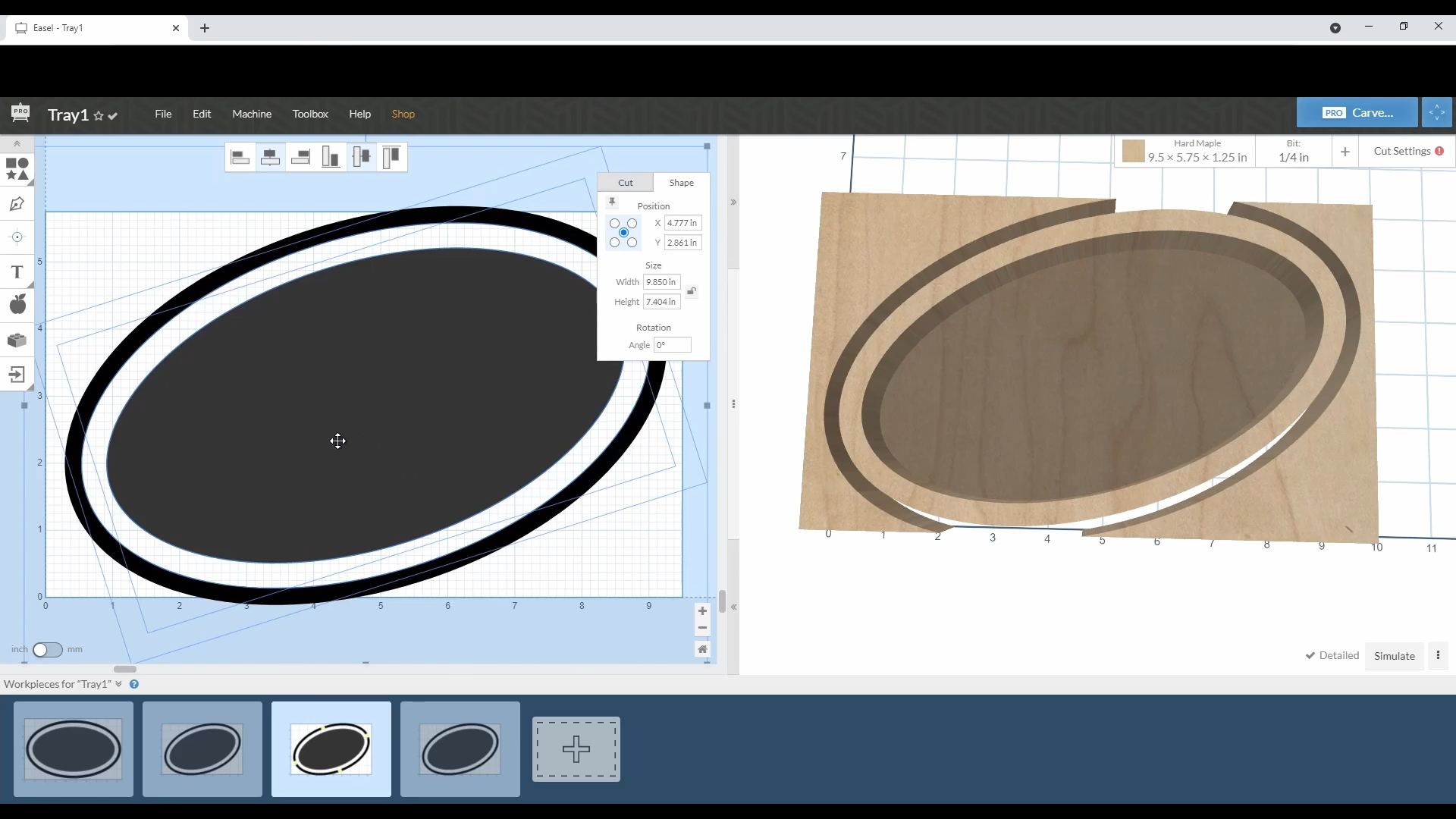Switch to the Shape tab
This screenshot has width=1456, height=819.
pos(681,182)
